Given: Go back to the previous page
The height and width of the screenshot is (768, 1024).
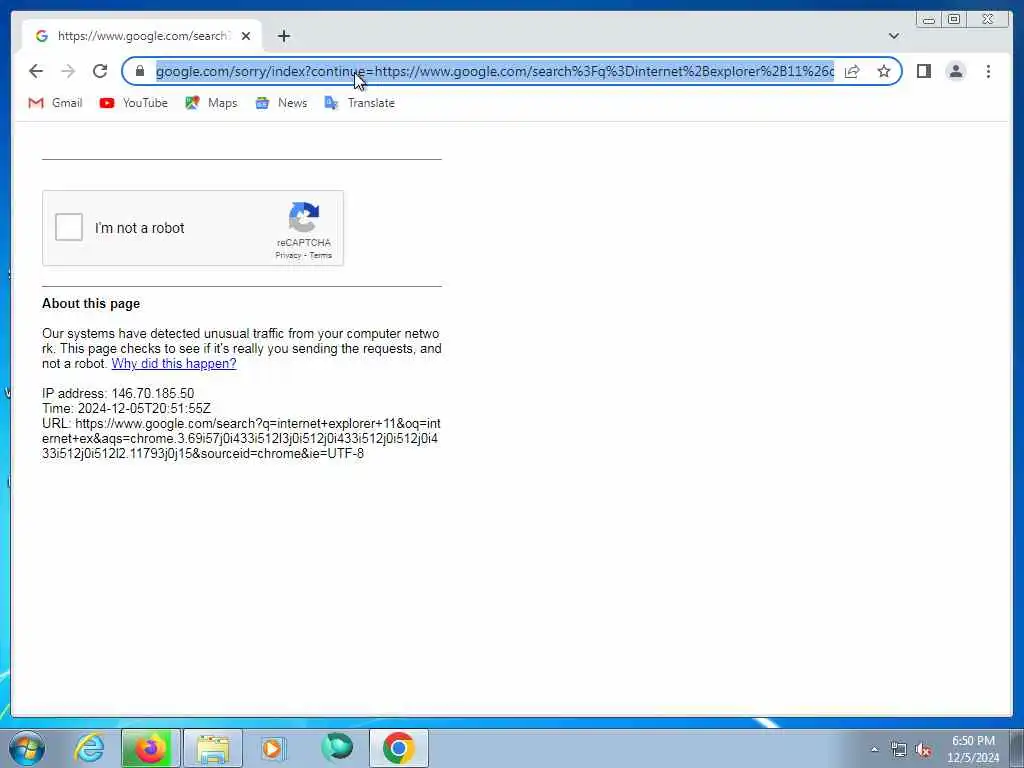Looking at the screenshot, I should (x=36, y=71).
